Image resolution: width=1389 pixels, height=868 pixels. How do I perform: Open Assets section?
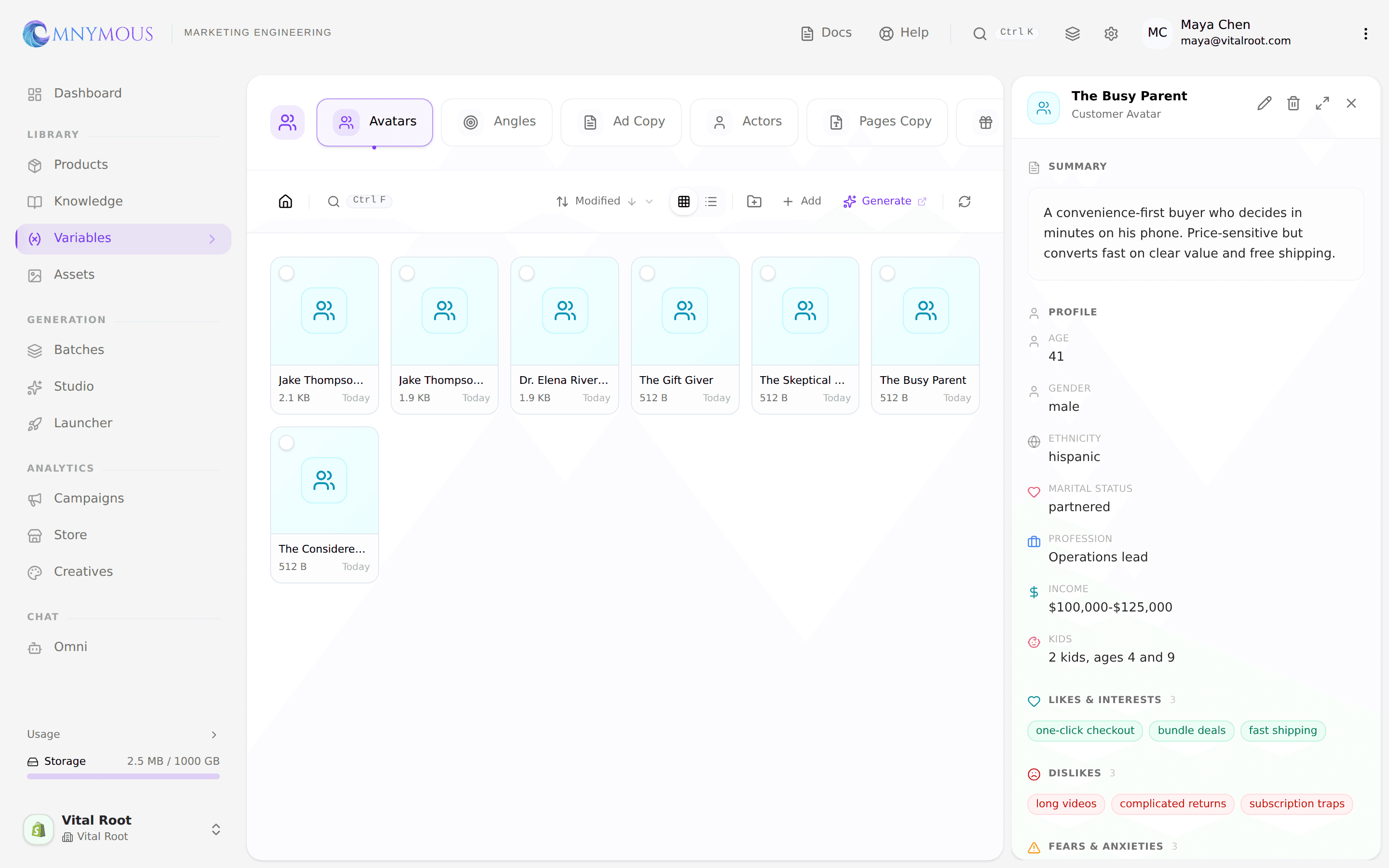tap(123, 275)
